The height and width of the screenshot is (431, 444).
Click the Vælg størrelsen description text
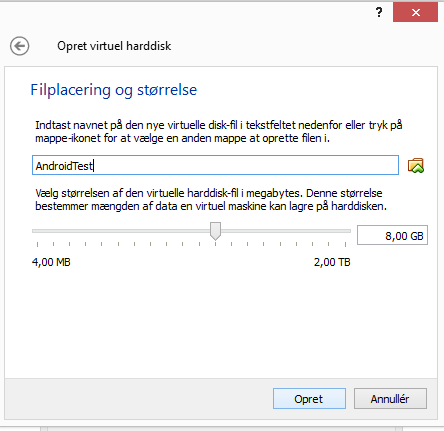pos(211,199)
